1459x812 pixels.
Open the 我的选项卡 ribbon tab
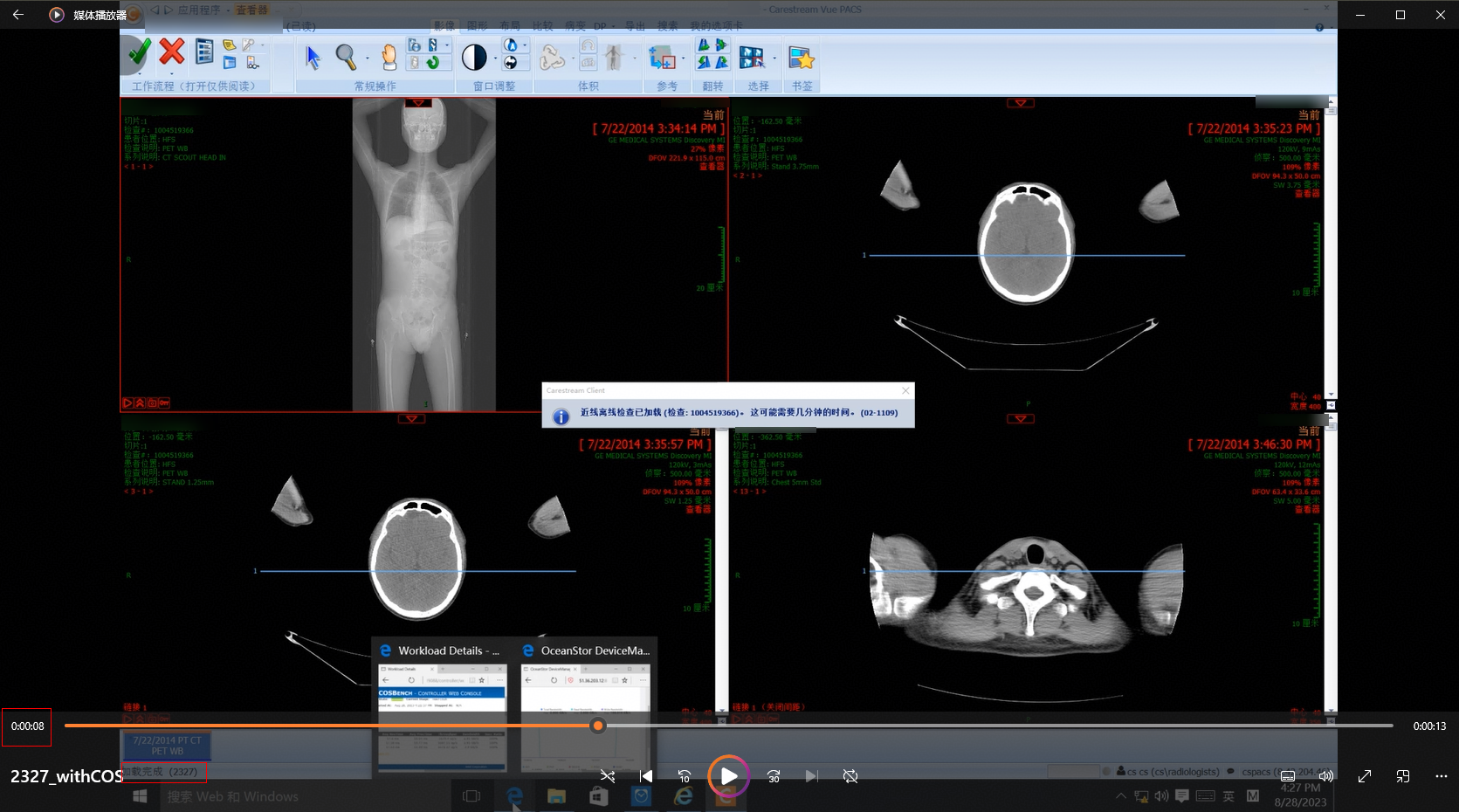click(716, 26)
